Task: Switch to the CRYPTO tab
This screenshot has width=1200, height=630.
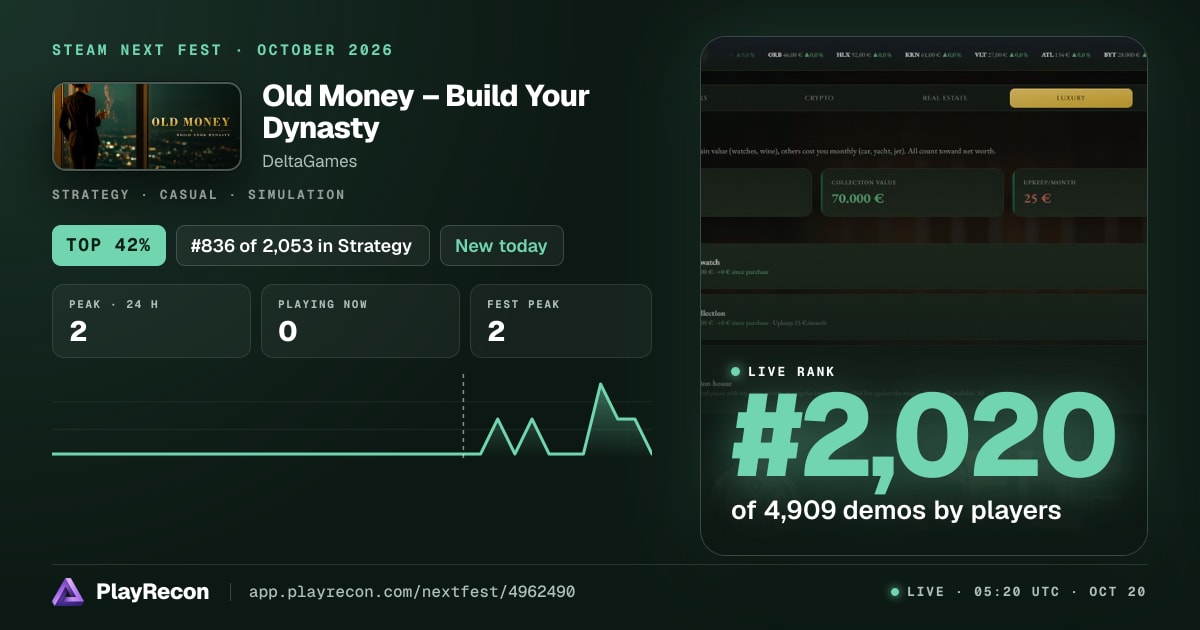Action: [819, 98]
